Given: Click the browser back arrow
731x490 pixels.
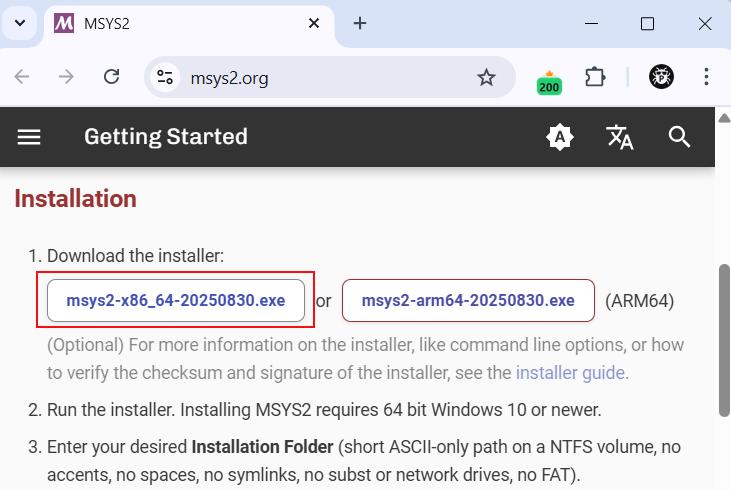Looking at the screenshot, I should point(22,76).
